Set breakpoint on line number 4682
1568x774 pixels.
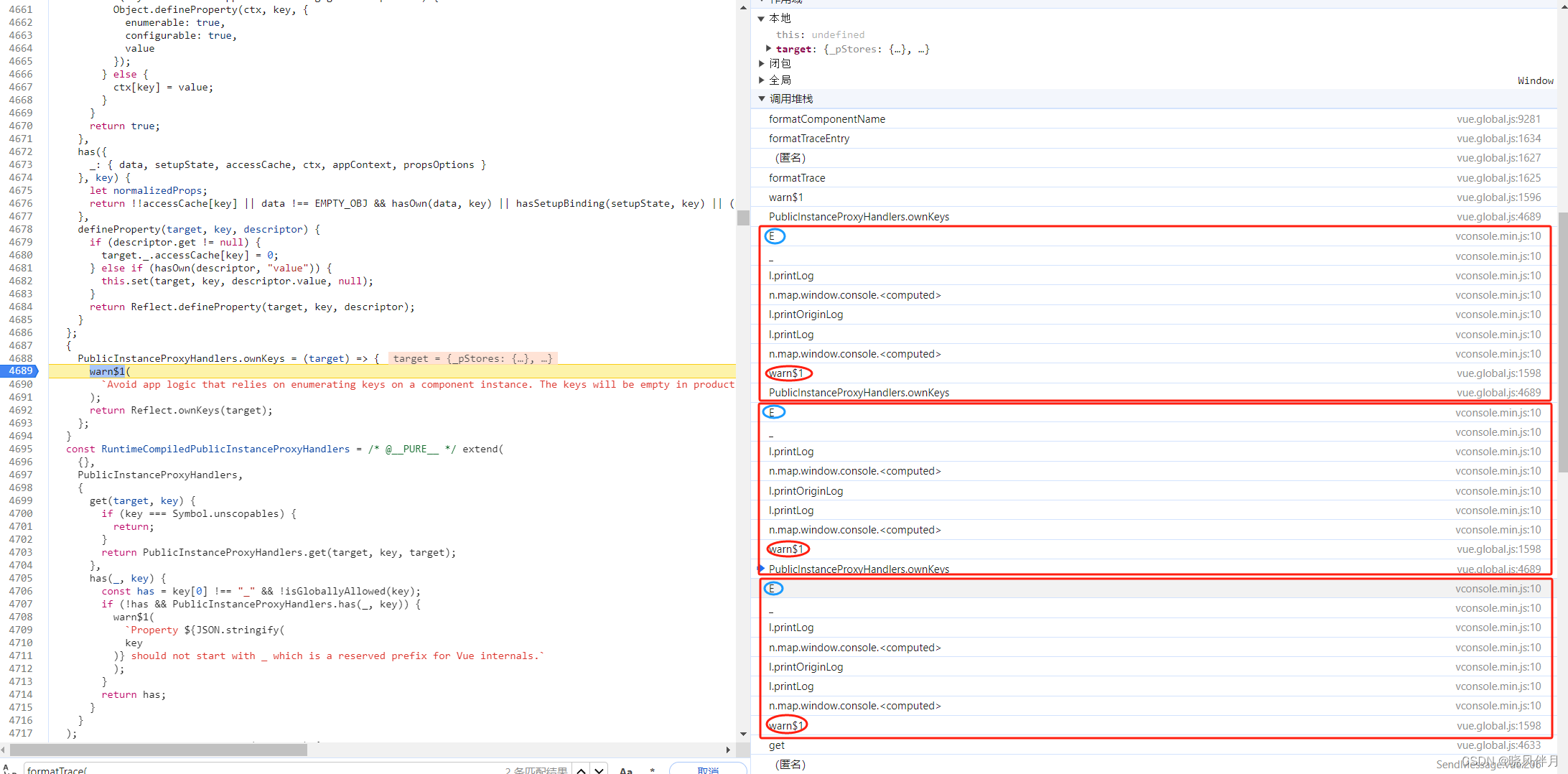tap(20, 281)
